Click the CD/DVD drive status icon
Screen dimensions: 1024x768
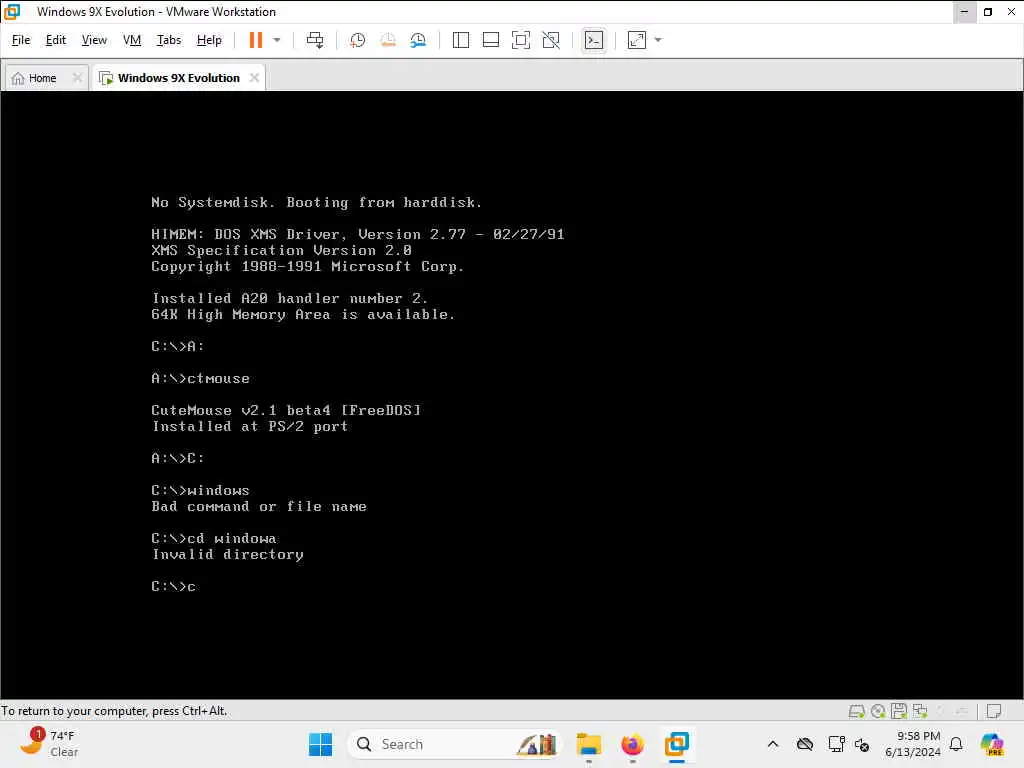click(878, 711)
